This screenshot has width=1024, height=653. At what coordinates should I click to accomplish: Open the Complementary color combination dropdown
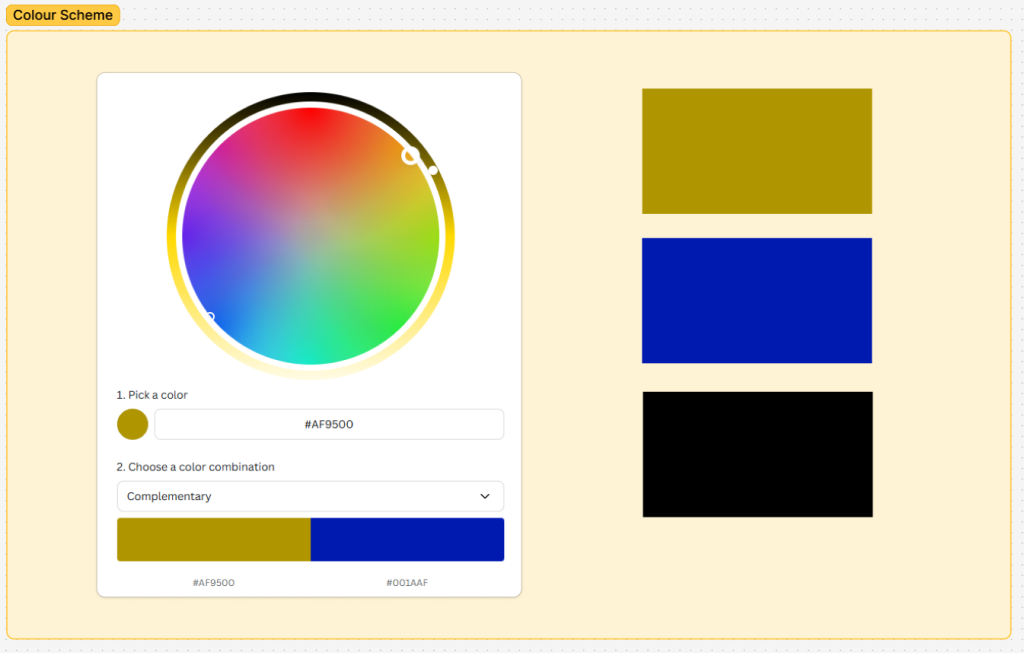[x=310, y=496]
